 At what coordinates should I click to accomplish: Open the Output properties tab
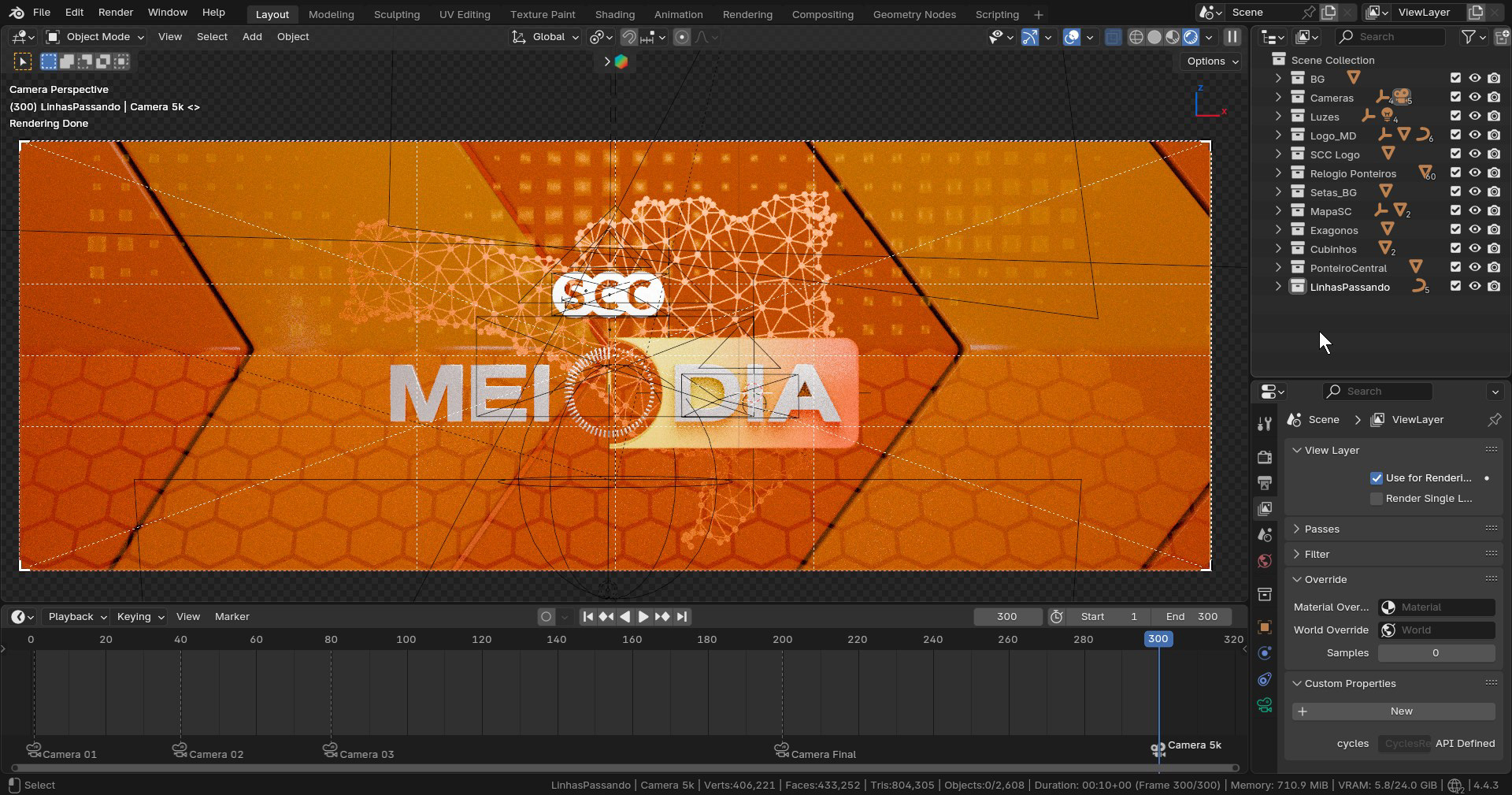1265,483
